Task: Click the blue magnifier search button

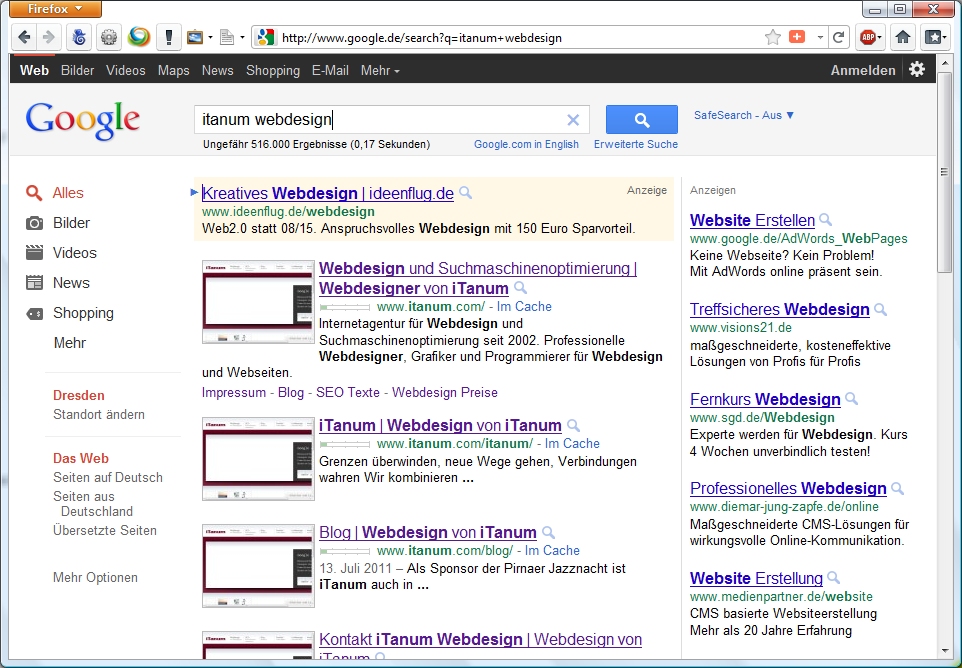Action: (642, 120)
